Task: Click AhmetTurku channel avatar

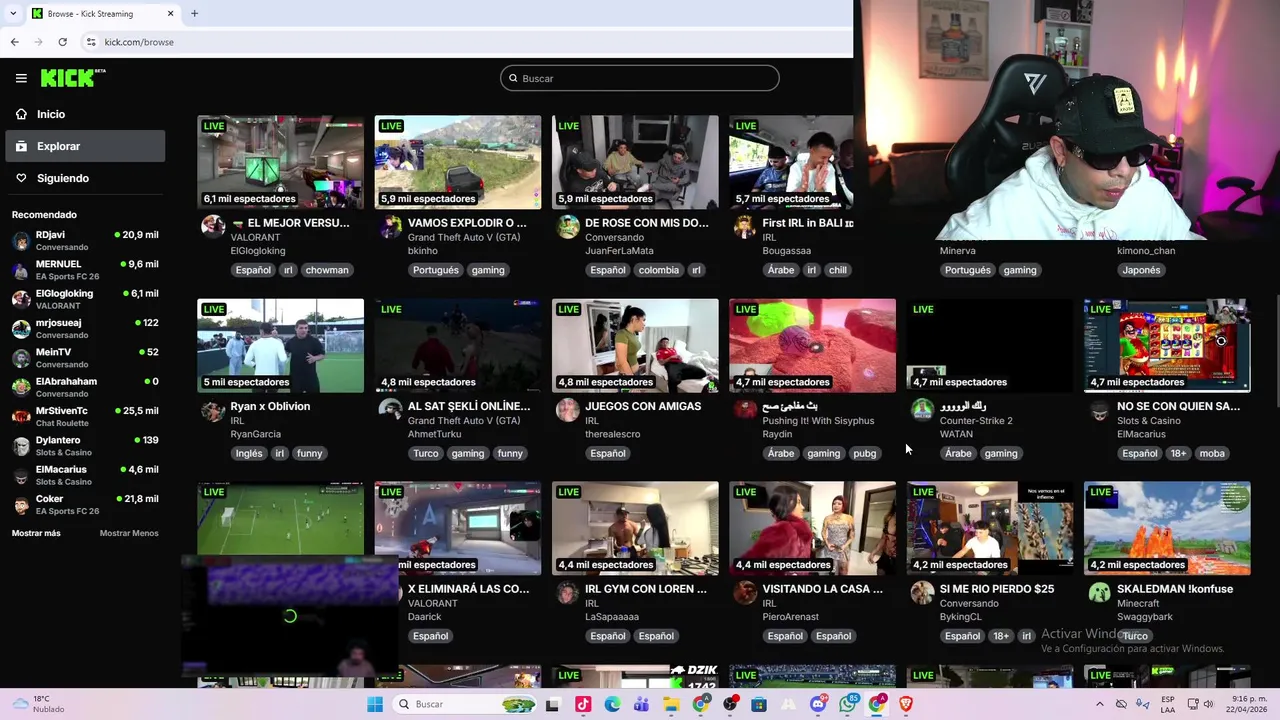Action: point(390,410)
